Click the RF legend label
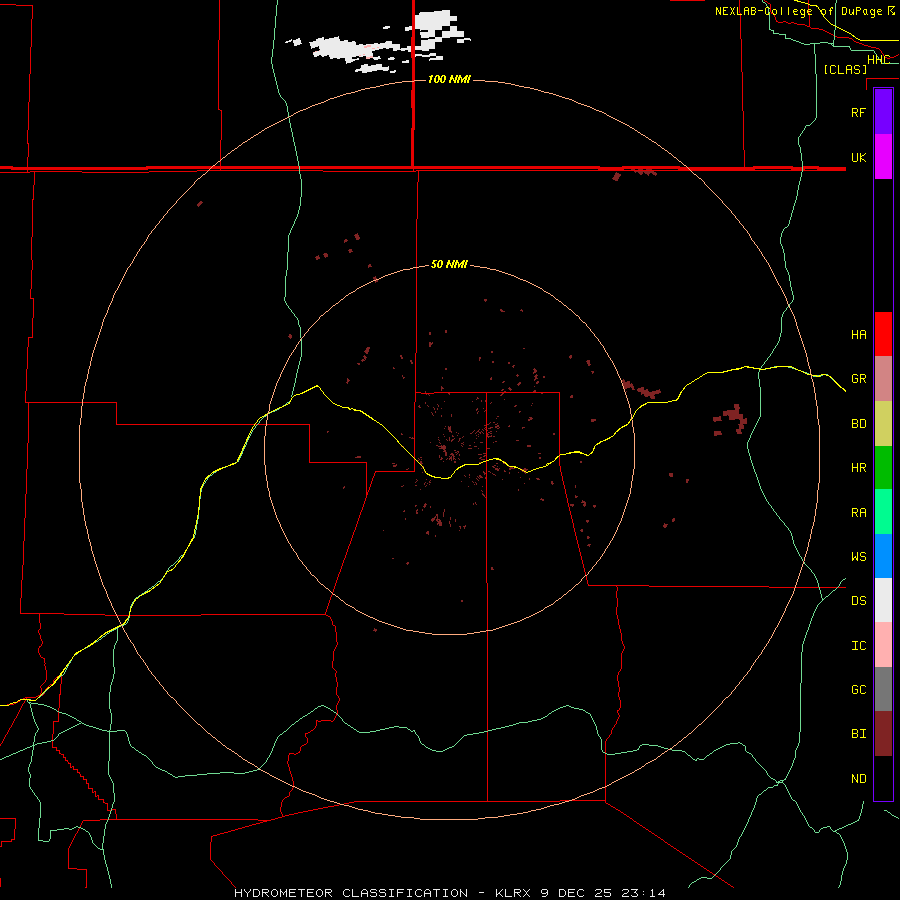The width and height of the screenshot is (900, 900). [x=858, y=112]
